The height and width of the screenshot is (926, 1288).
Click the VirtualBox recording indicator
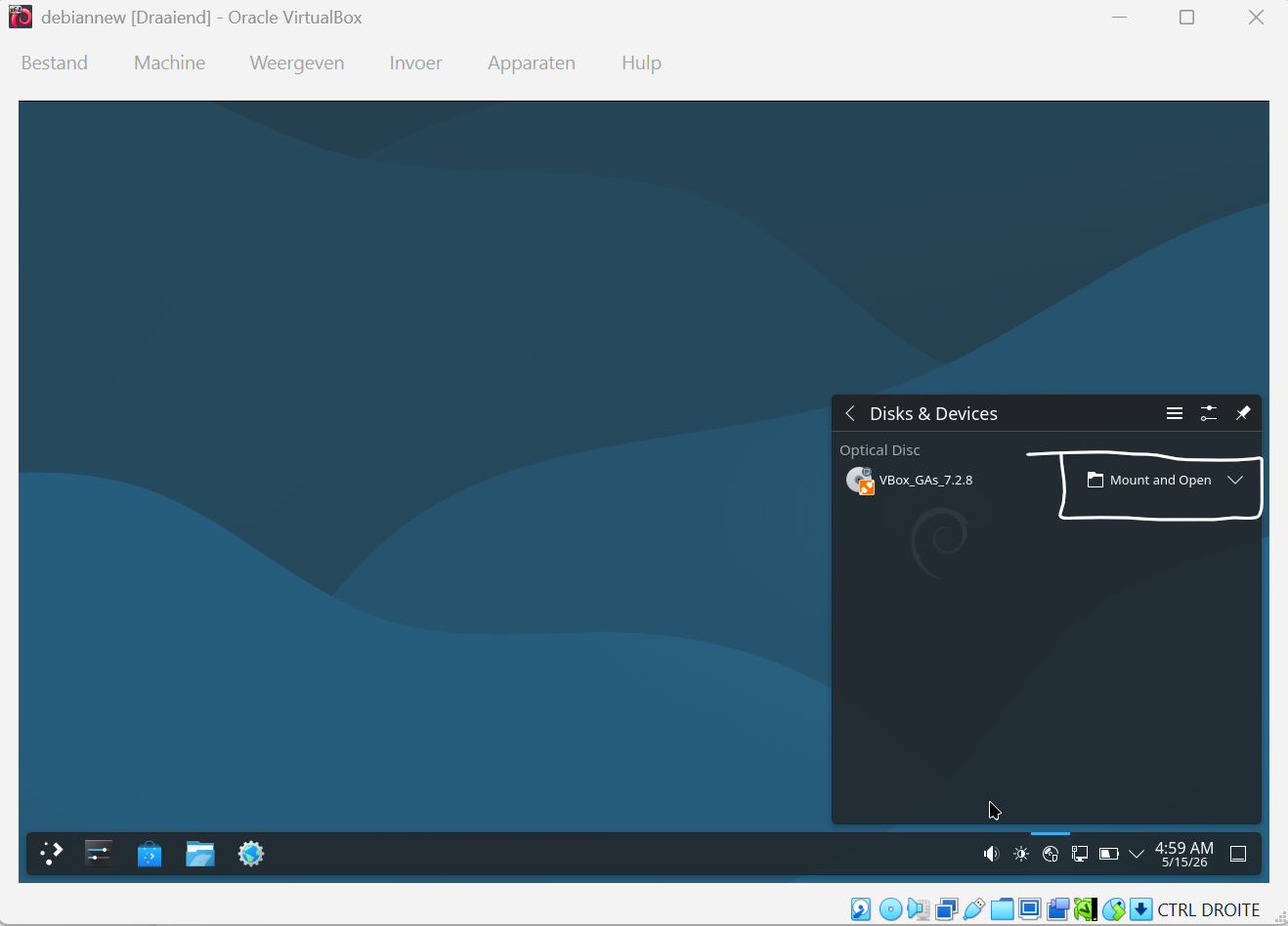[1057, 909]
